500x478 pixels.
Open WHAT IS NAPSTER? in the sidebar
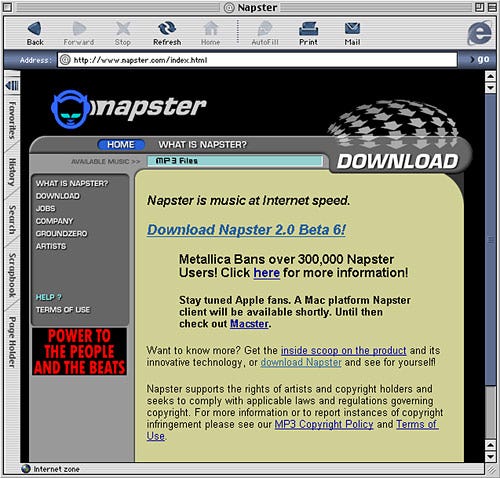[x=72, y=183]
